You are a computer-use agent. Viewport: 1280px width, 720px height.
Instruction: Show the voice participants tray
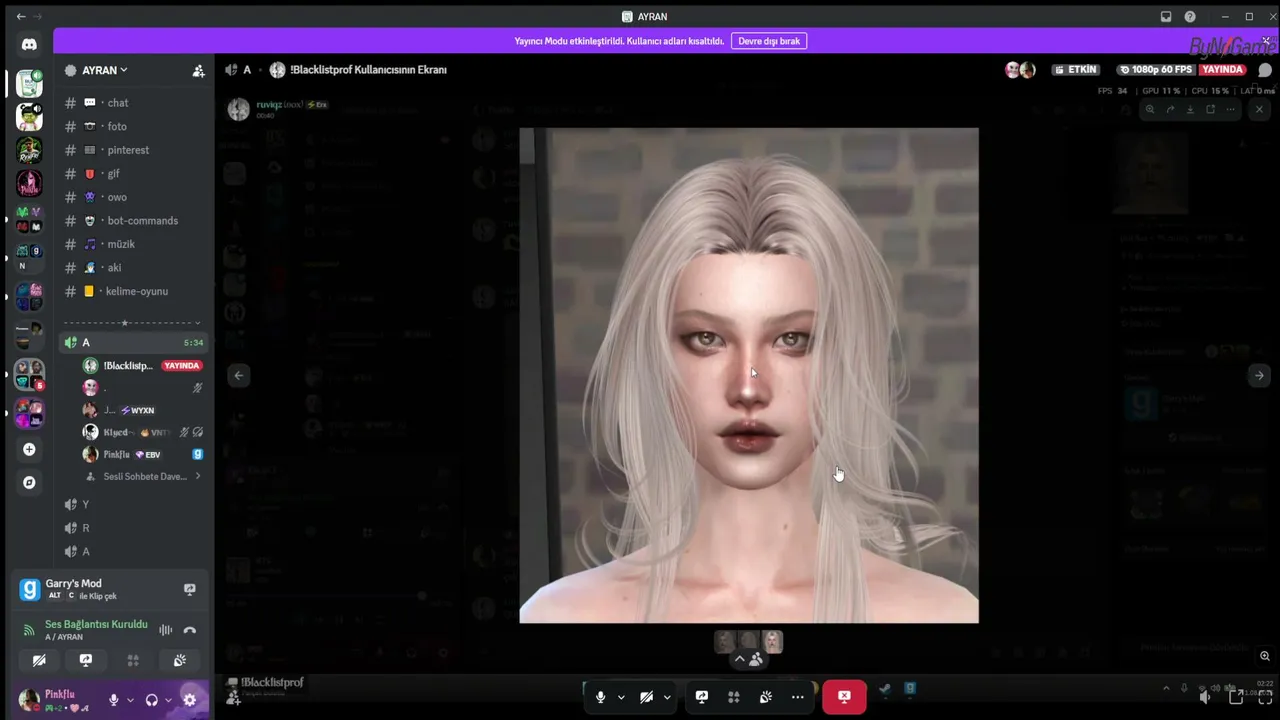coord(748,659)
